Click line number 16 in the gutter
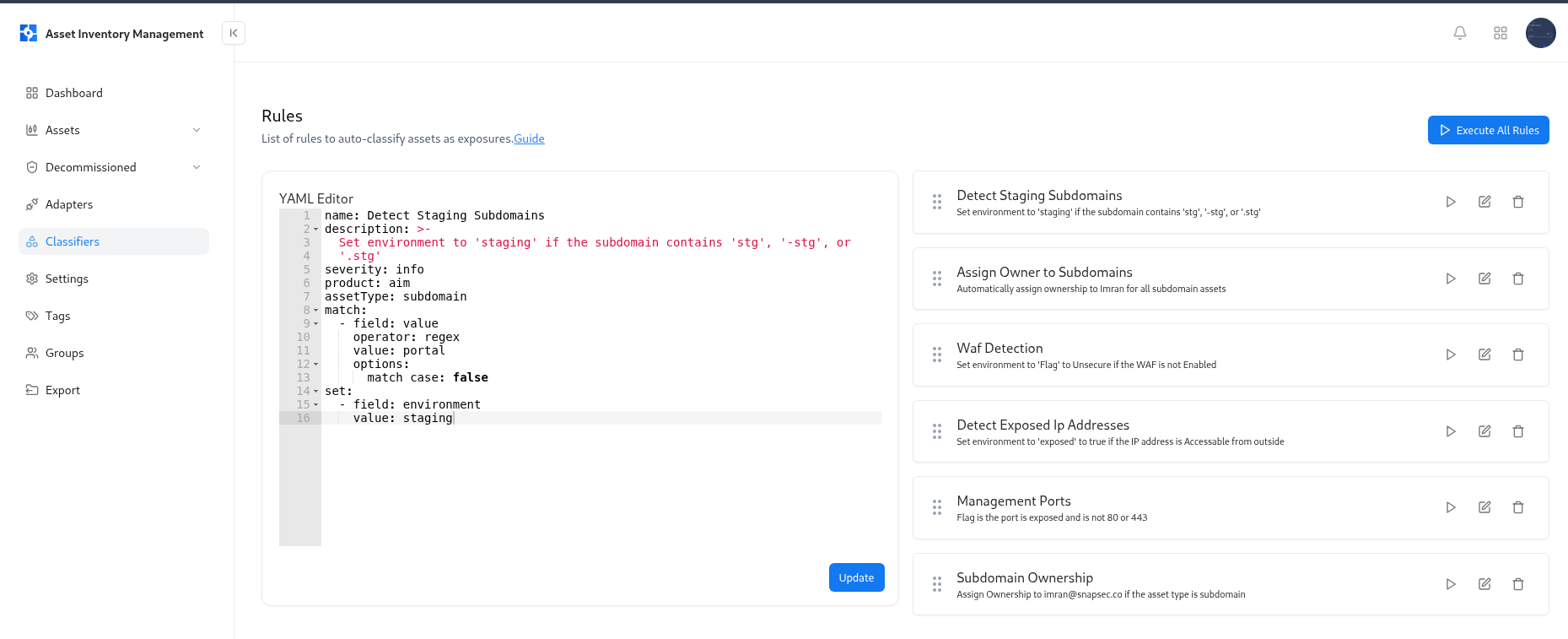 [303, 419]
